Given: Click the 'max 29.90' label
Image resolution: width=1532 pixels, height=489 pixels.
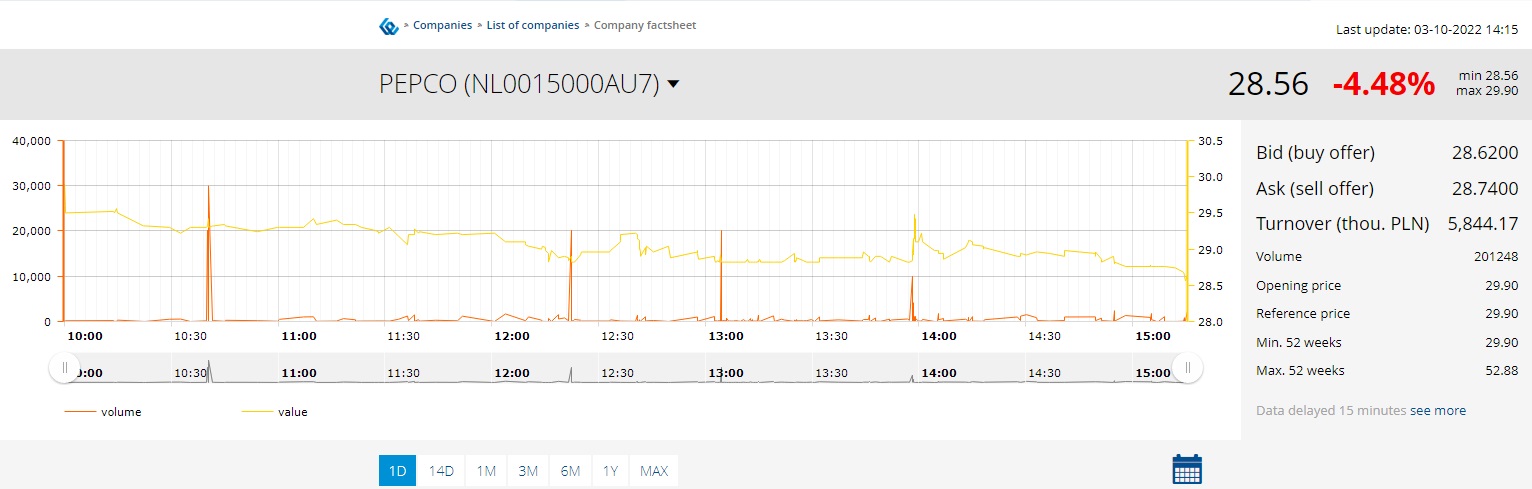Looking at the screenshot, I should click(1488, 92).
